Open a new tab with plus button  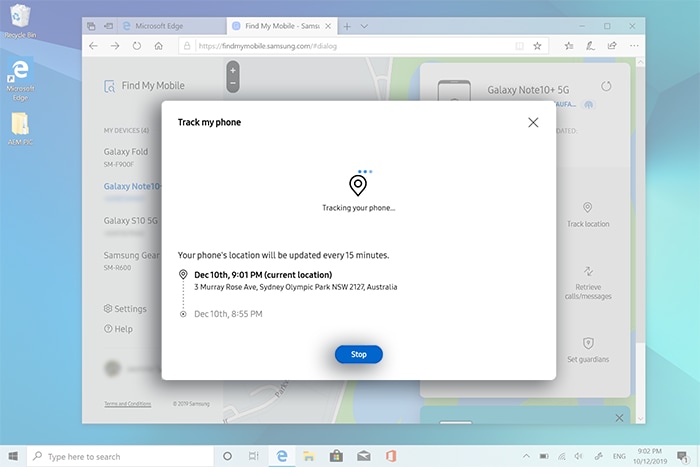(347, 26)
